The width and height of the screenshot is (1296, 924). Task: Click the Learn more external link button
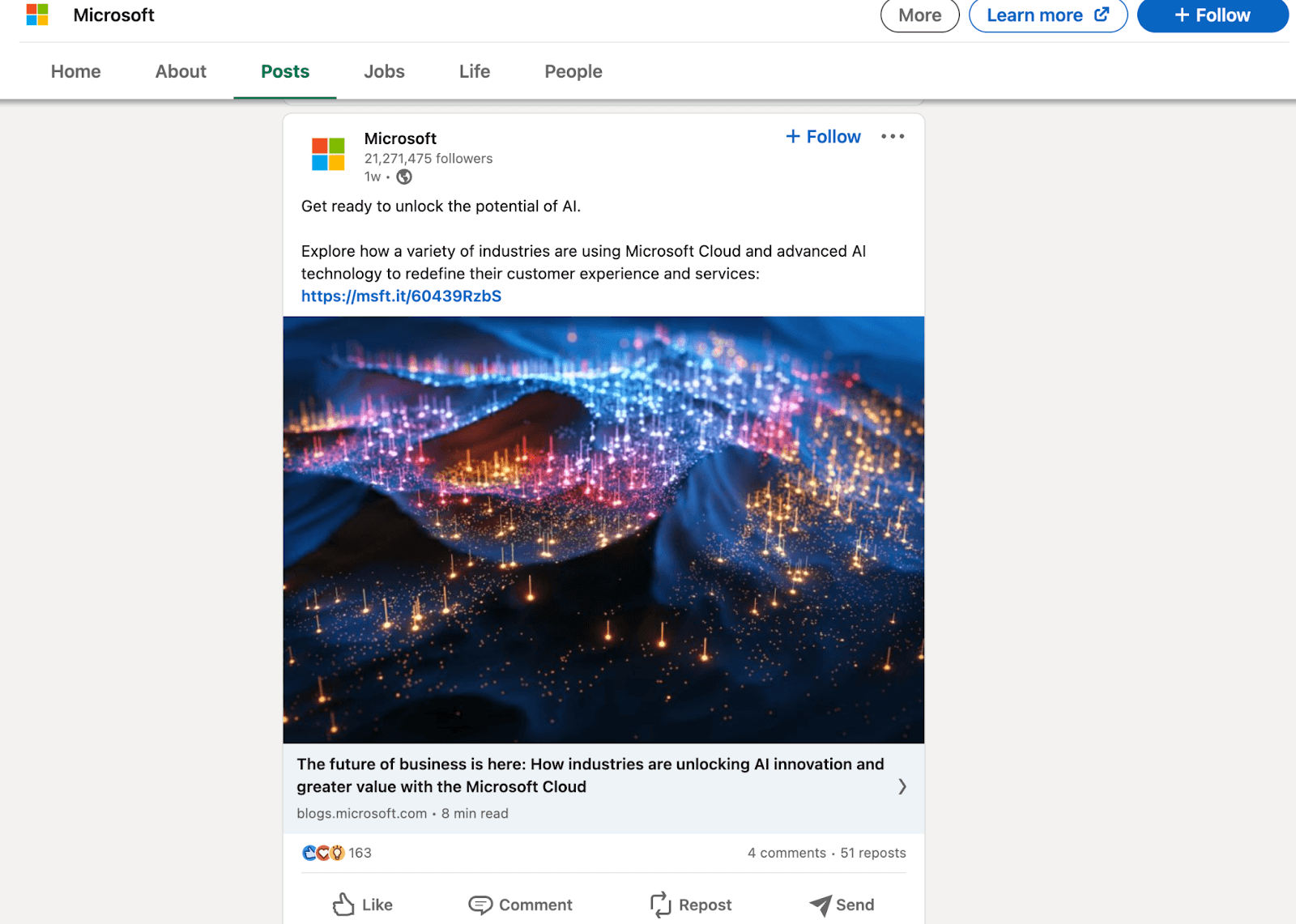coord(1047,15)
